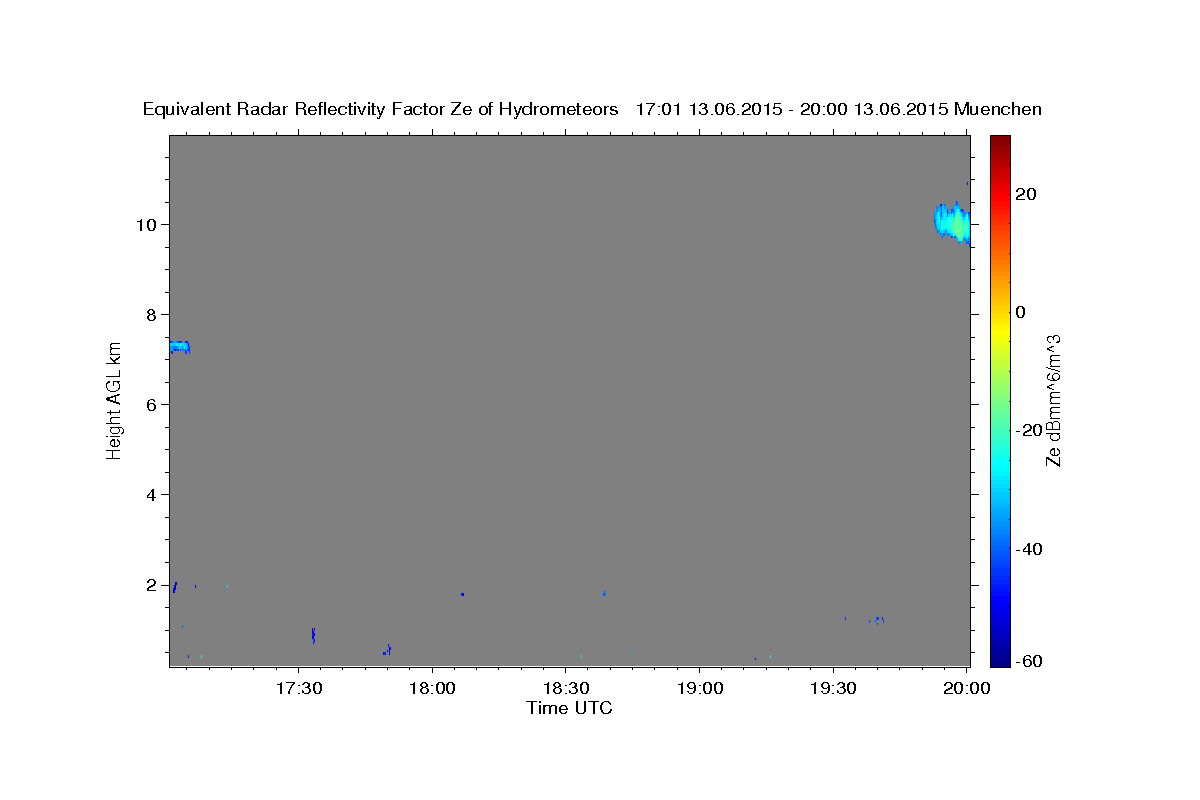Click the small blue echo at 17:33 near 1 km
The height and width of the screenshot is (800, 1200).
pos(314,635)
